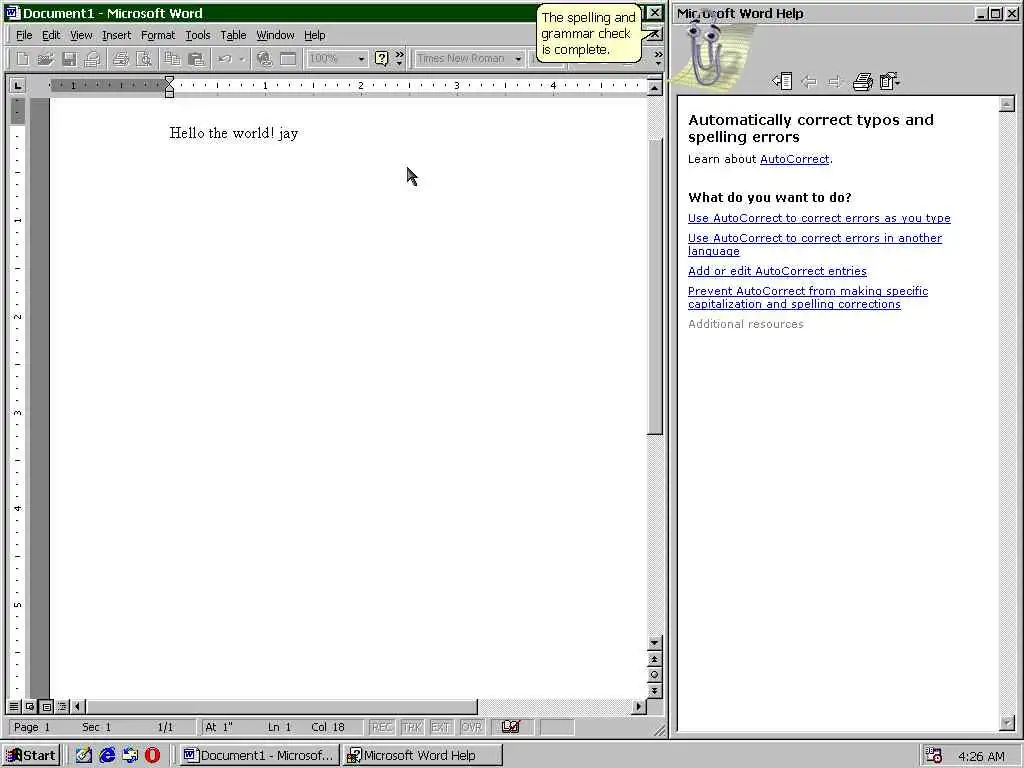This screenshot has width=1024, height=768.
Task: Click the horizontal scrollbar right arrow
Action: (639, 706)
